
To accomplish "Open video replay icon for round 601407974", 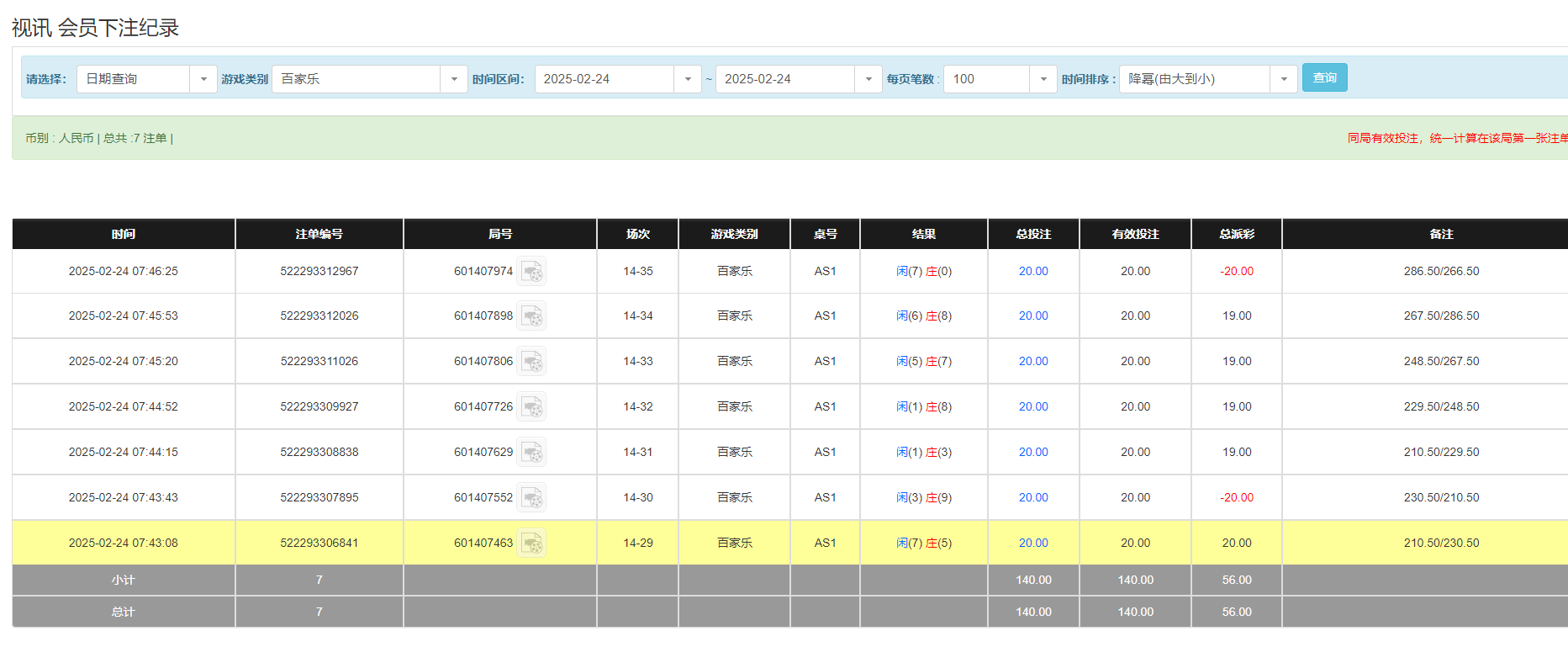I will (531, 272).
